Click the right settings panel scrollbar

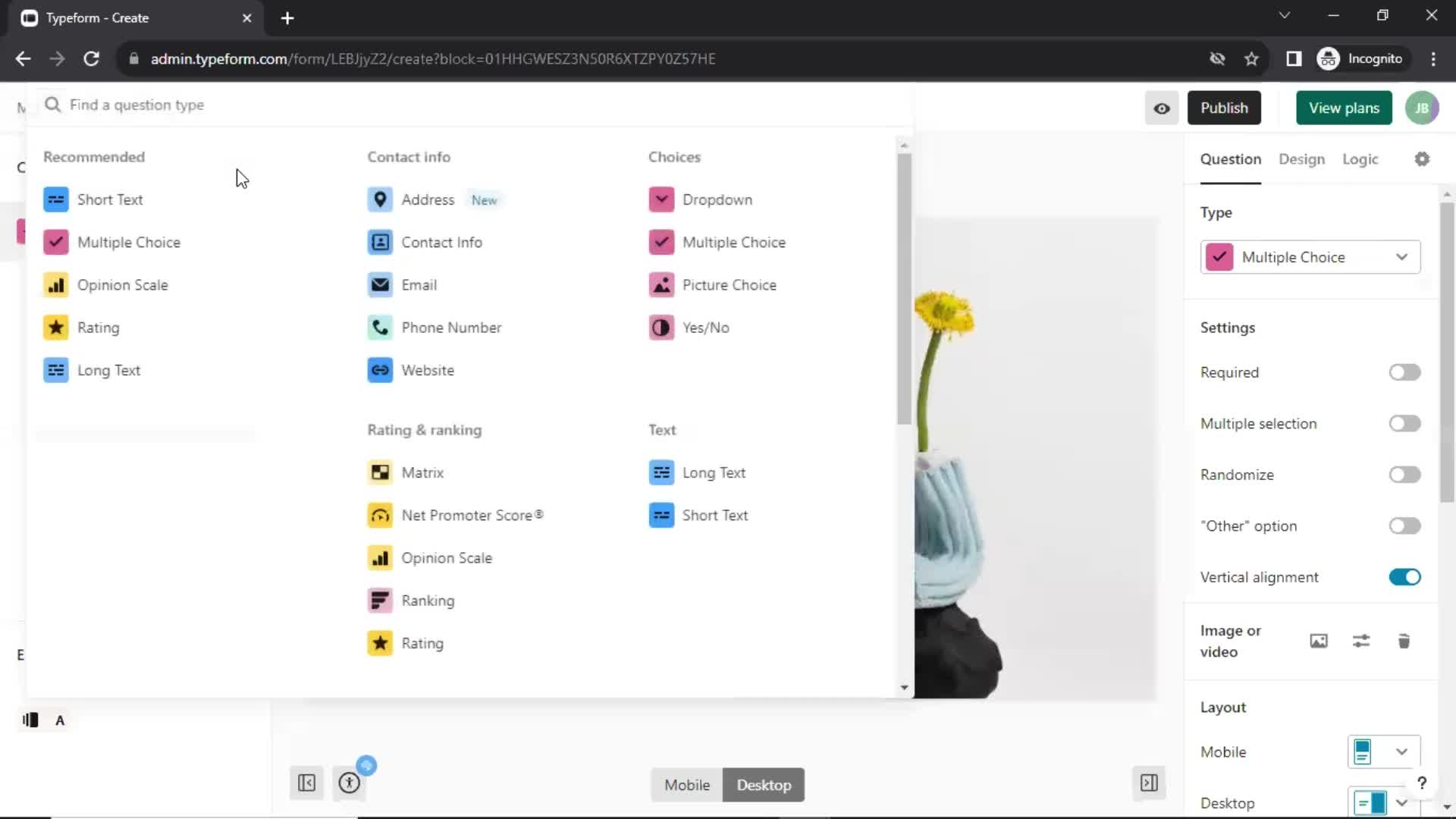pos(1446,353)
